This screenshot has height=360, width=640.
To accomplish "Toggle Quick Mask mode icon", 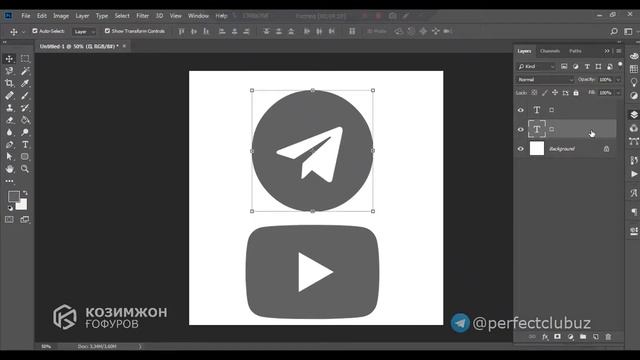I will tap(9, 220).
